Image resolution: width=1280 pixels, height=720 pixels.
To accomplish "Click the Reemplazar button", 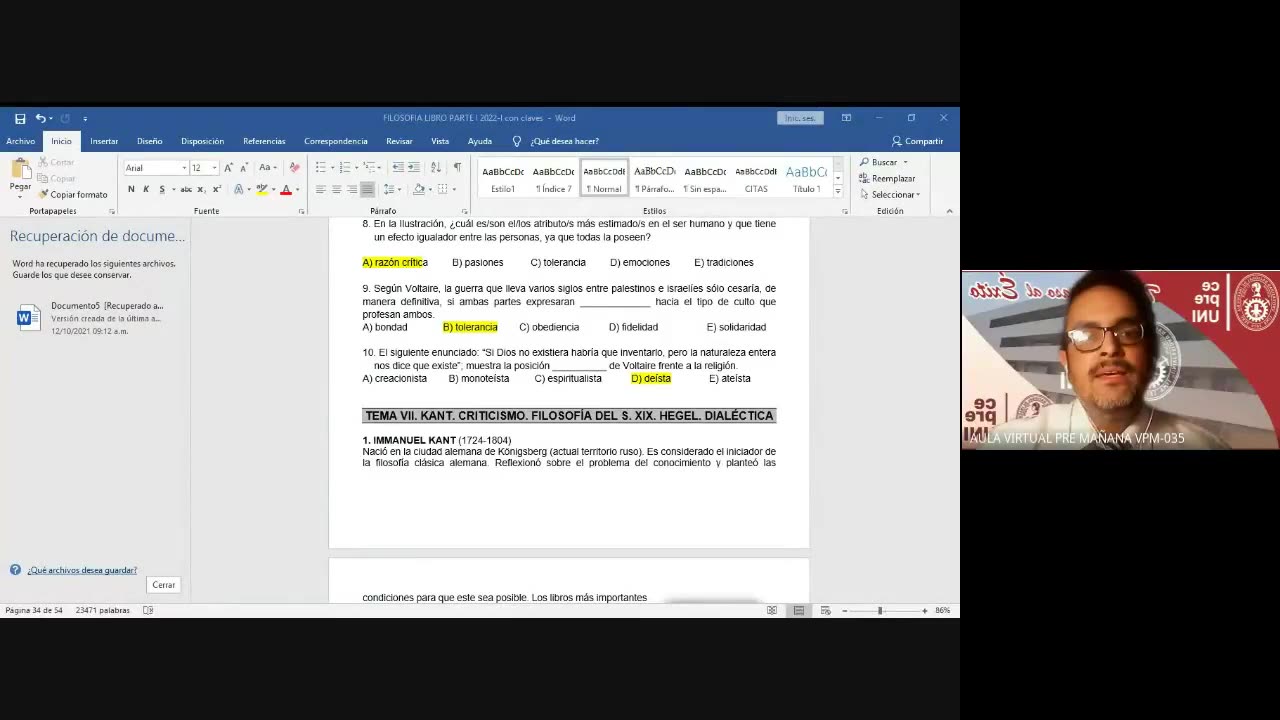I will click(x=887, y=178).
